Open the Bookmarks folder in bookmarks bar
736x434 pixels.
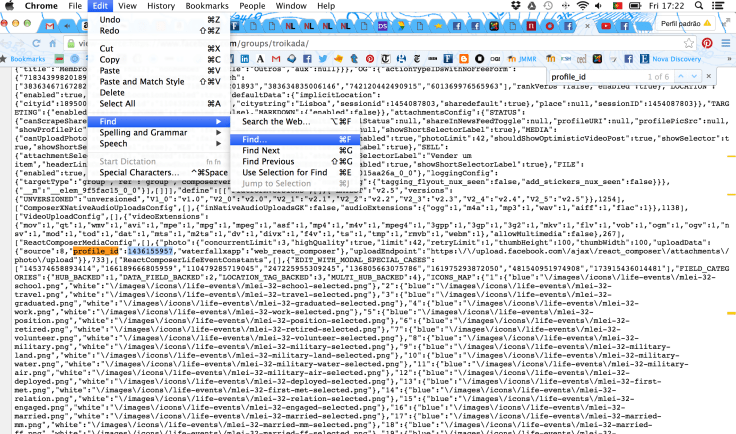[x=23, y=59]
